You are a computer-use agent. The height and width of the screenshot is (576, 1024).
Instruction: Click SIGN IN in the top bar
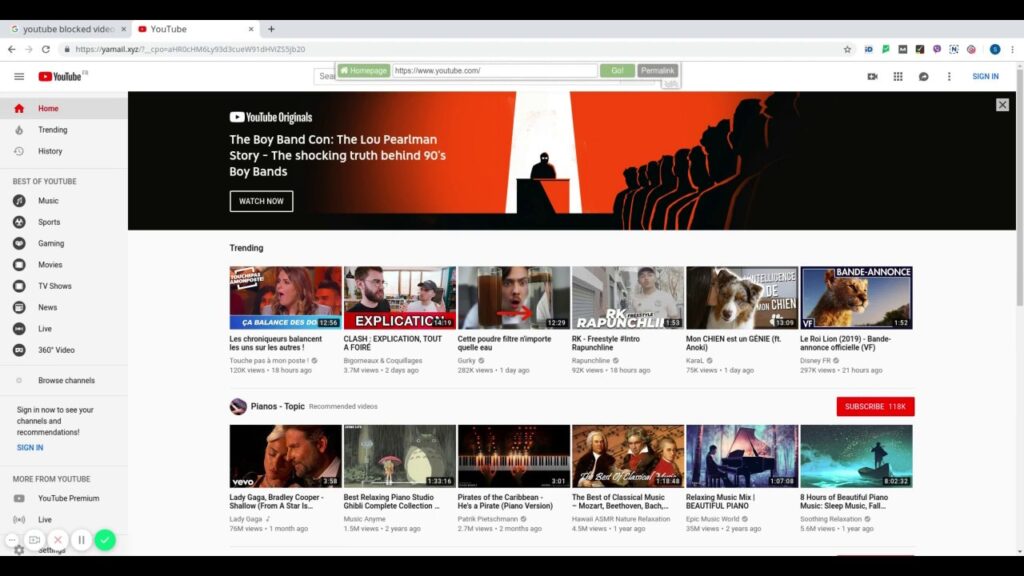[x=985, y=76]
